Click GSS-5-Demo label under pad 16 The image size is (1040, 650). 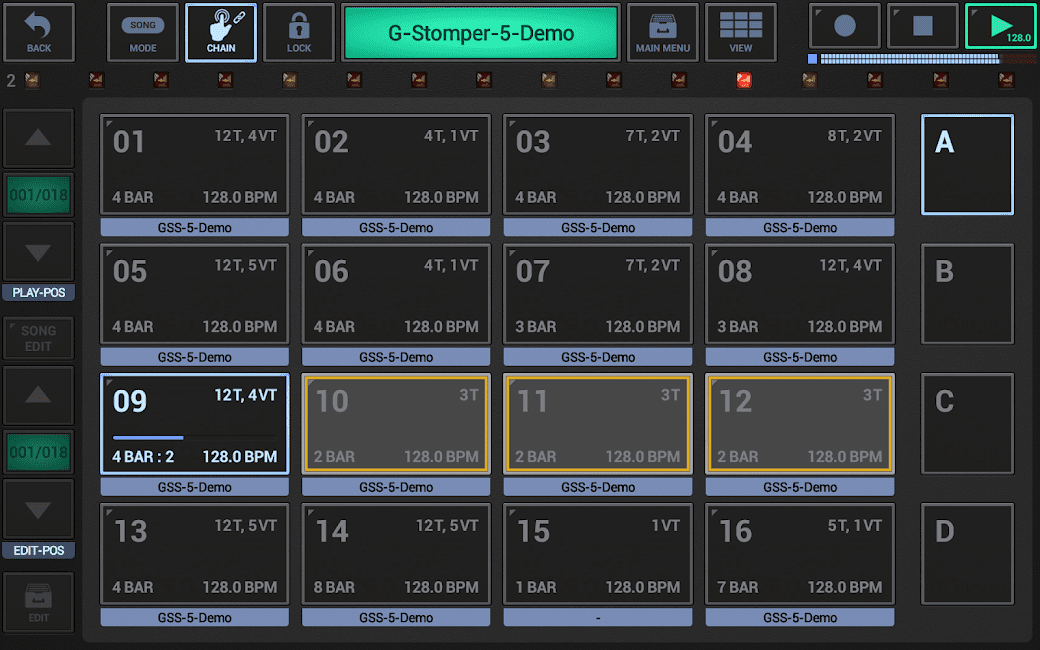tap(799, 618)
